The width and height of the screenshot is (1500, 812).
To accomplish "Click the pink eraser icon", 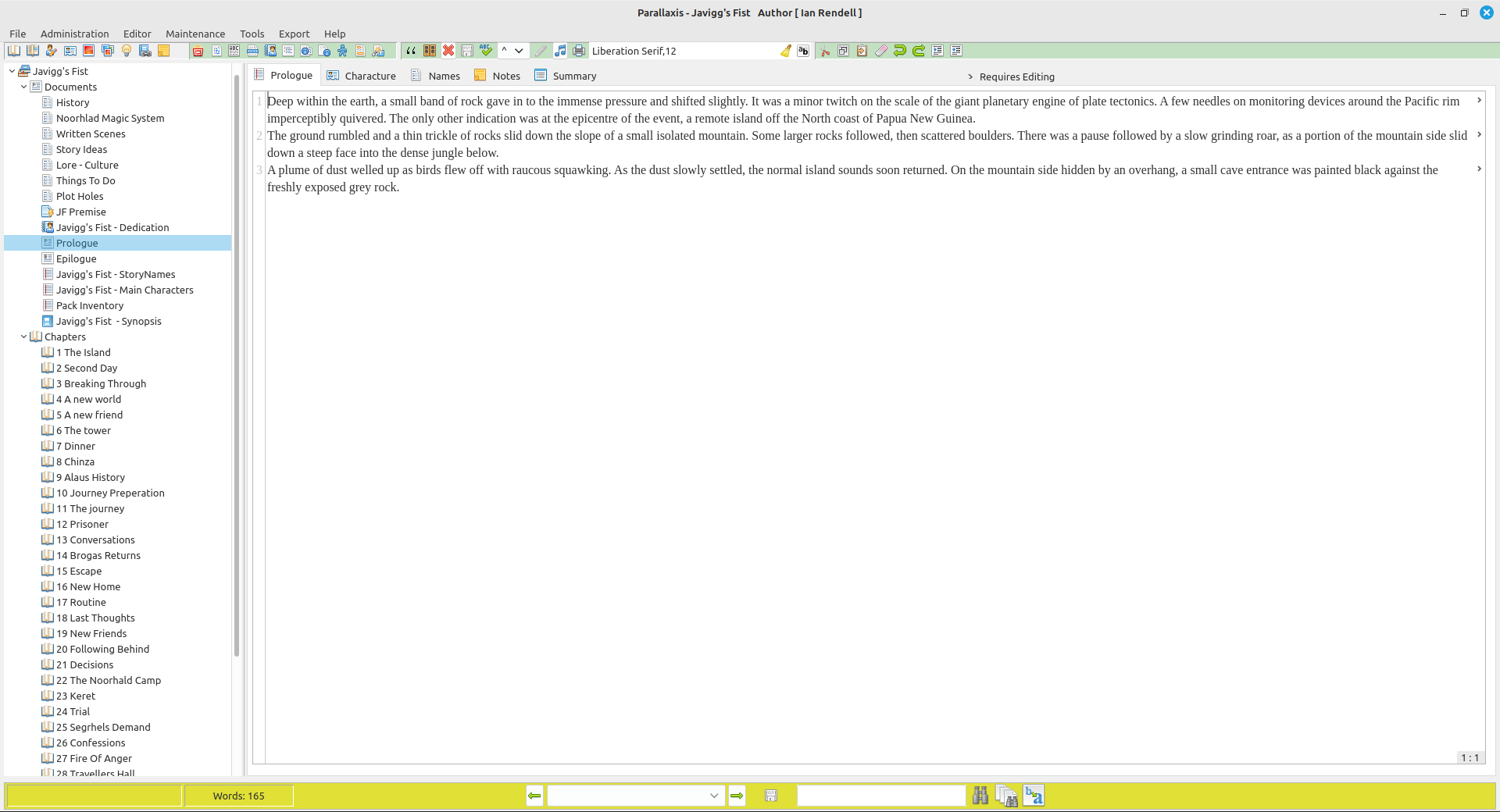I will 880,51.
